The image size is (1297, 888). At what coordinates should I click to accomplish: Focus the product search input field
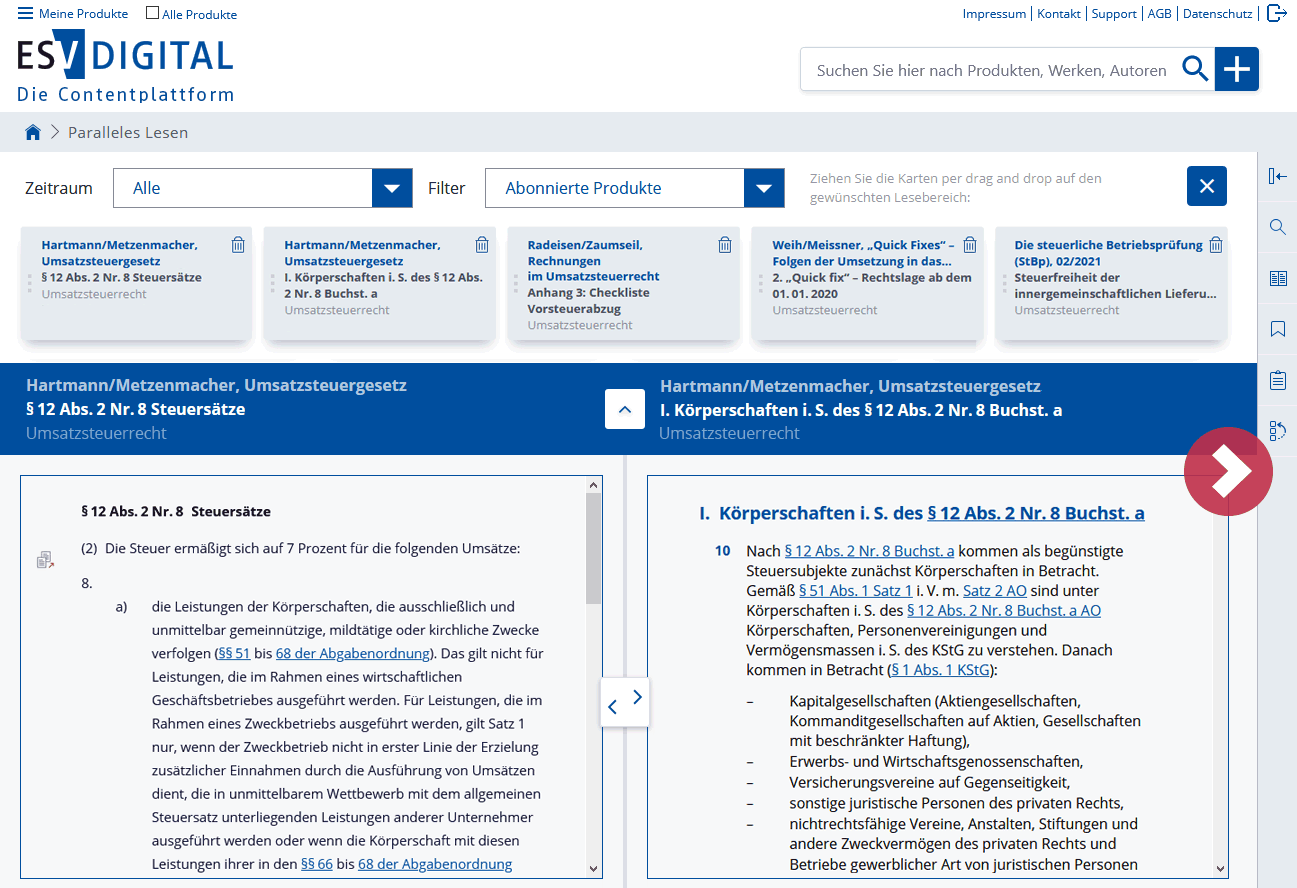(x=990, y=70)
